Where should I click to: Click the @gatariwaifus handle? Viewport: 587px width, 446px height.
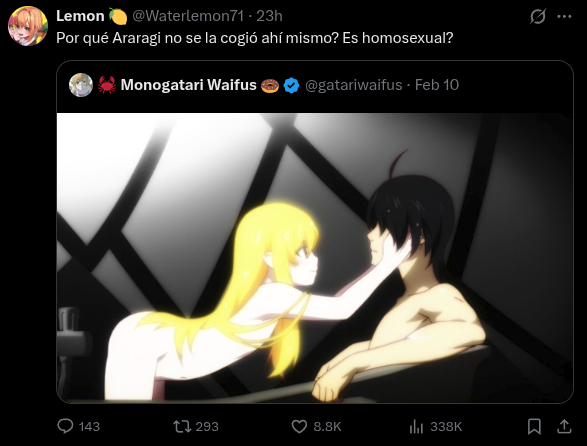click(x=354, y=85)
